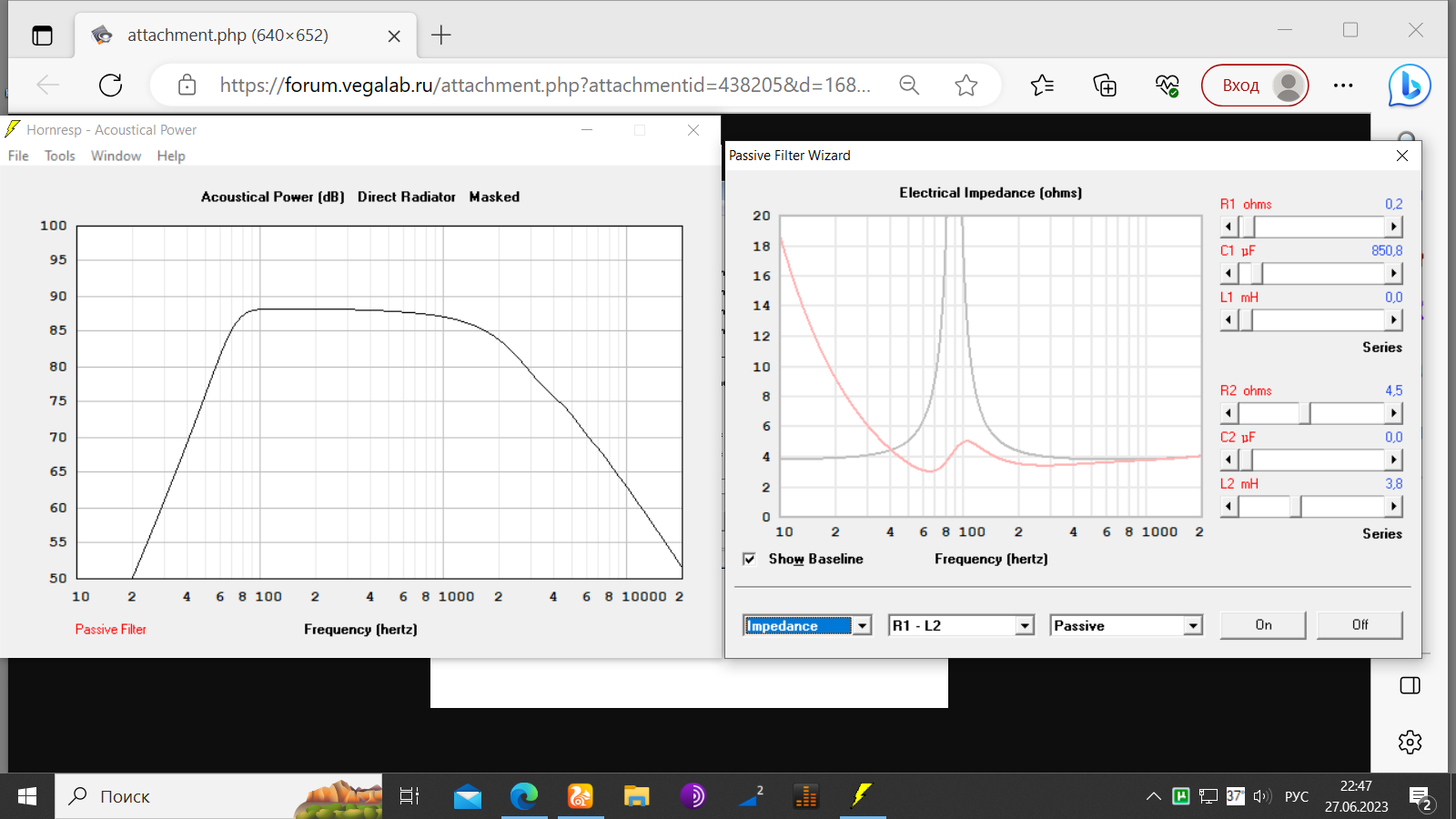
Task: Open the purple circular app on taskbar
Action: pyautogui.click(x=693, y=796)
